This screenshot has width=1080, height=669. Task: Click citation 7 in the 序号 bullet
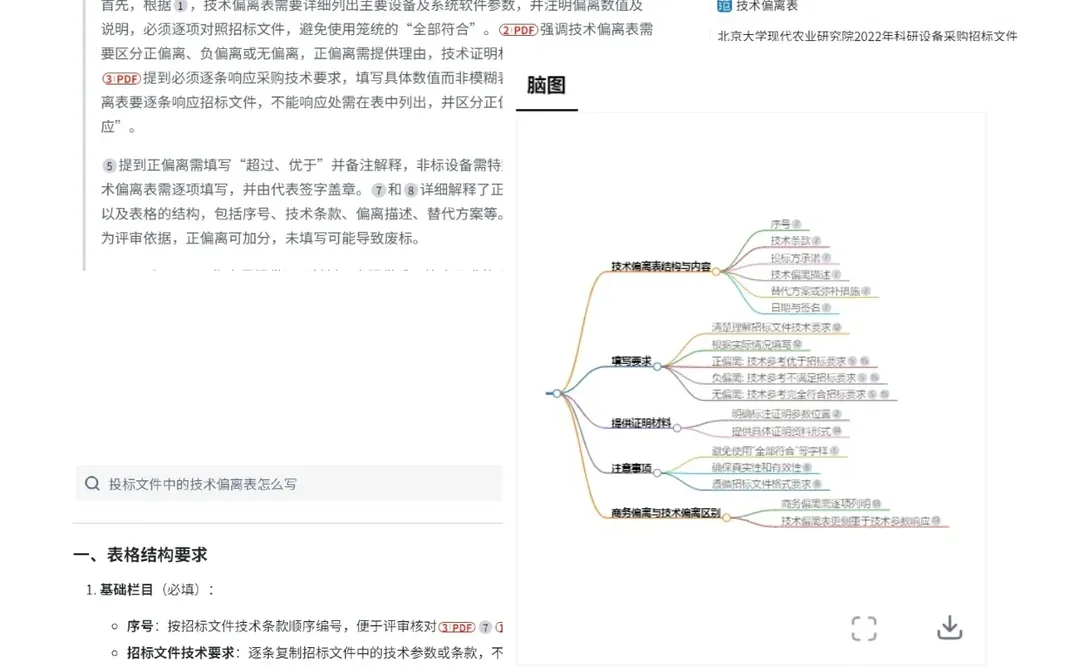coord(486,627)
